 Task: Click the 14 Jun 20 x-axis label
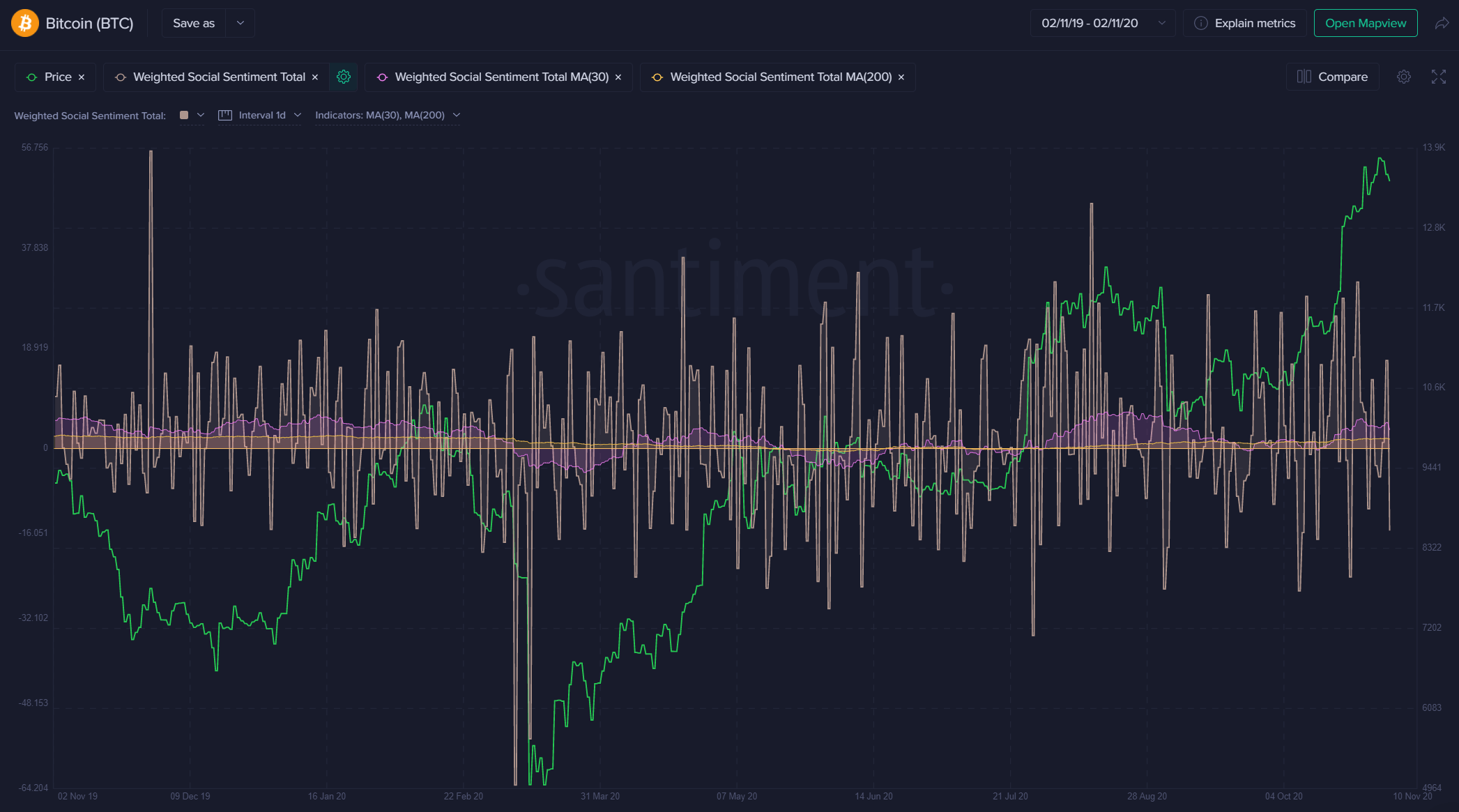[x=873, y=796]
